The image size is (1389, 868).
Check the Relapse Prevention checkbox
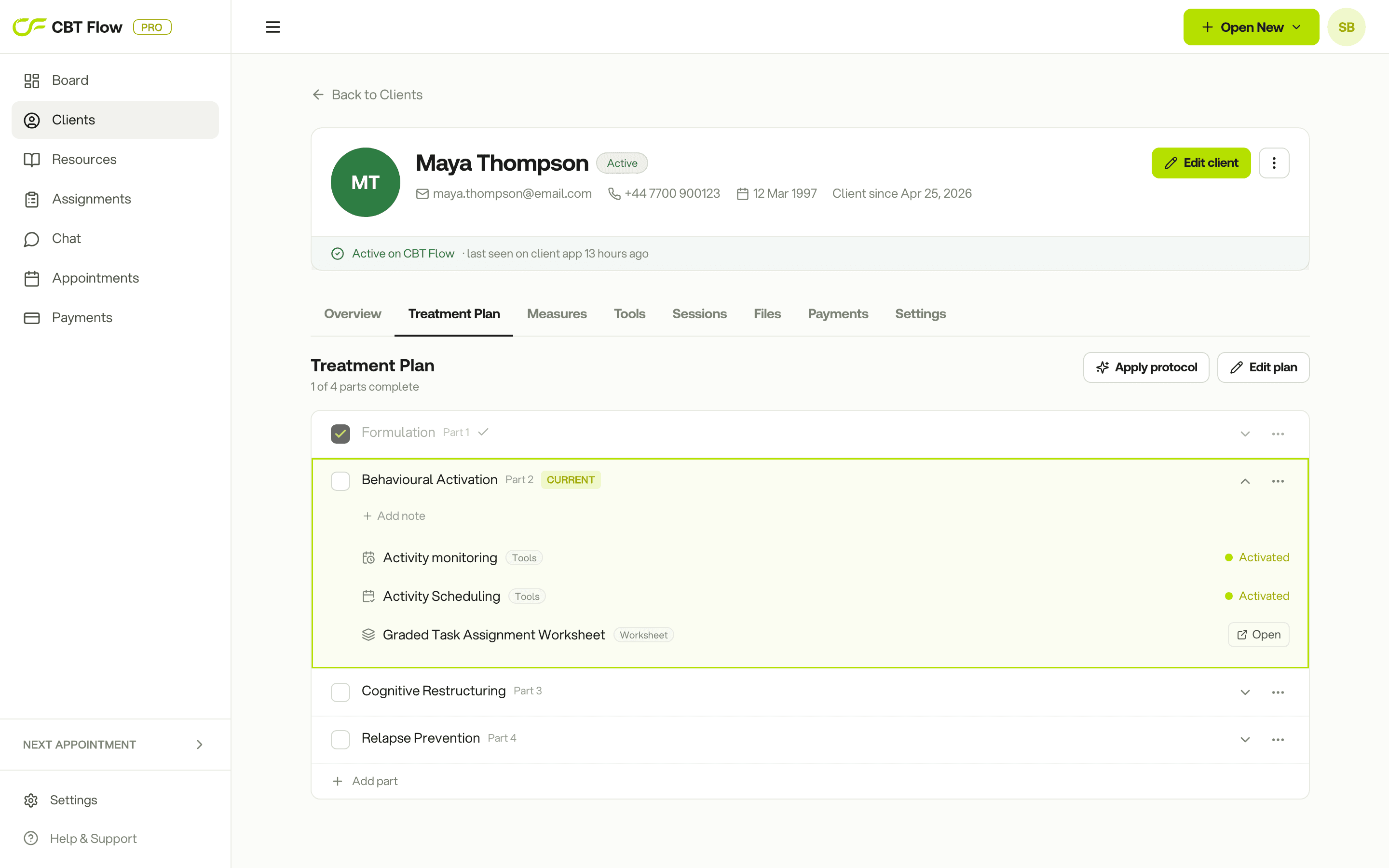(340, 739)
